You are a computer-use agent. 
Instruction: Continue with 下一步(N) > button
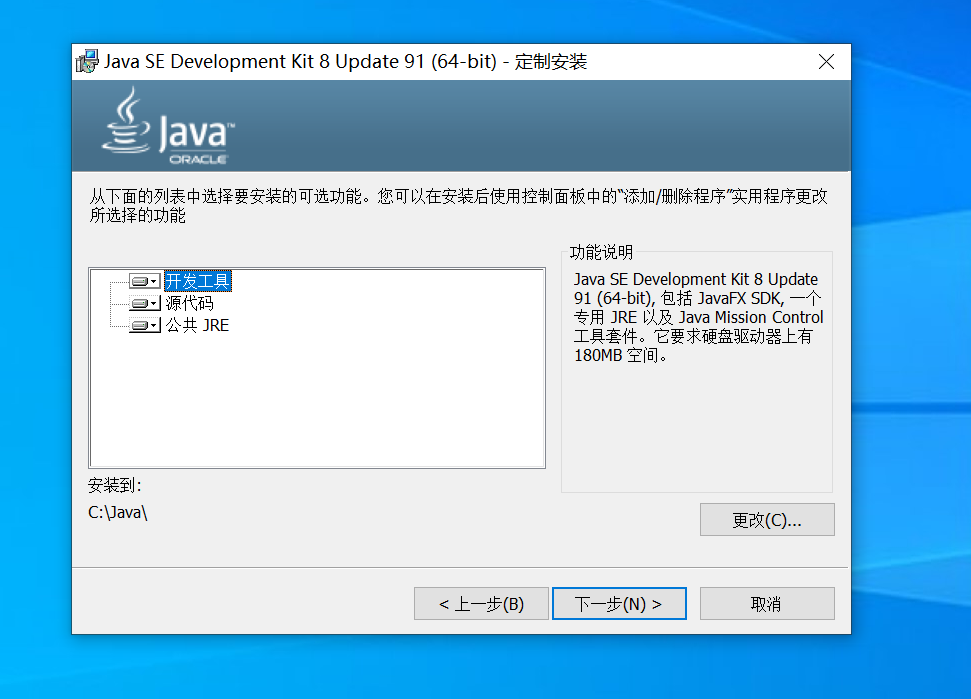click(x=619, y=604)
